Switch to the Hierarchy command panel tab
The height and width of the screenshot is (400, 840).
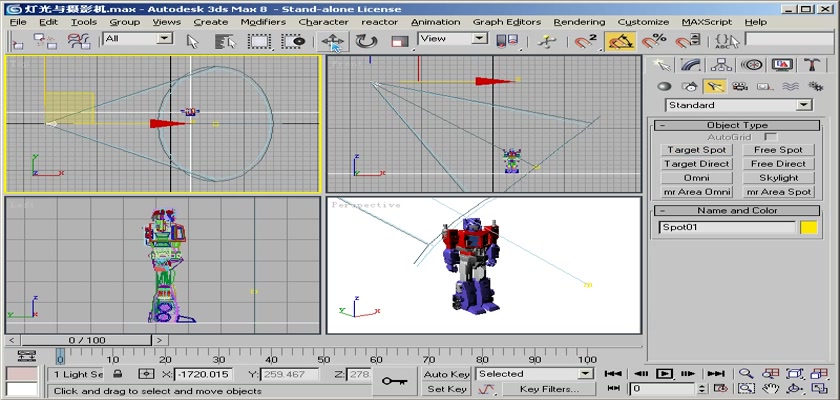[x=722, y=65]
